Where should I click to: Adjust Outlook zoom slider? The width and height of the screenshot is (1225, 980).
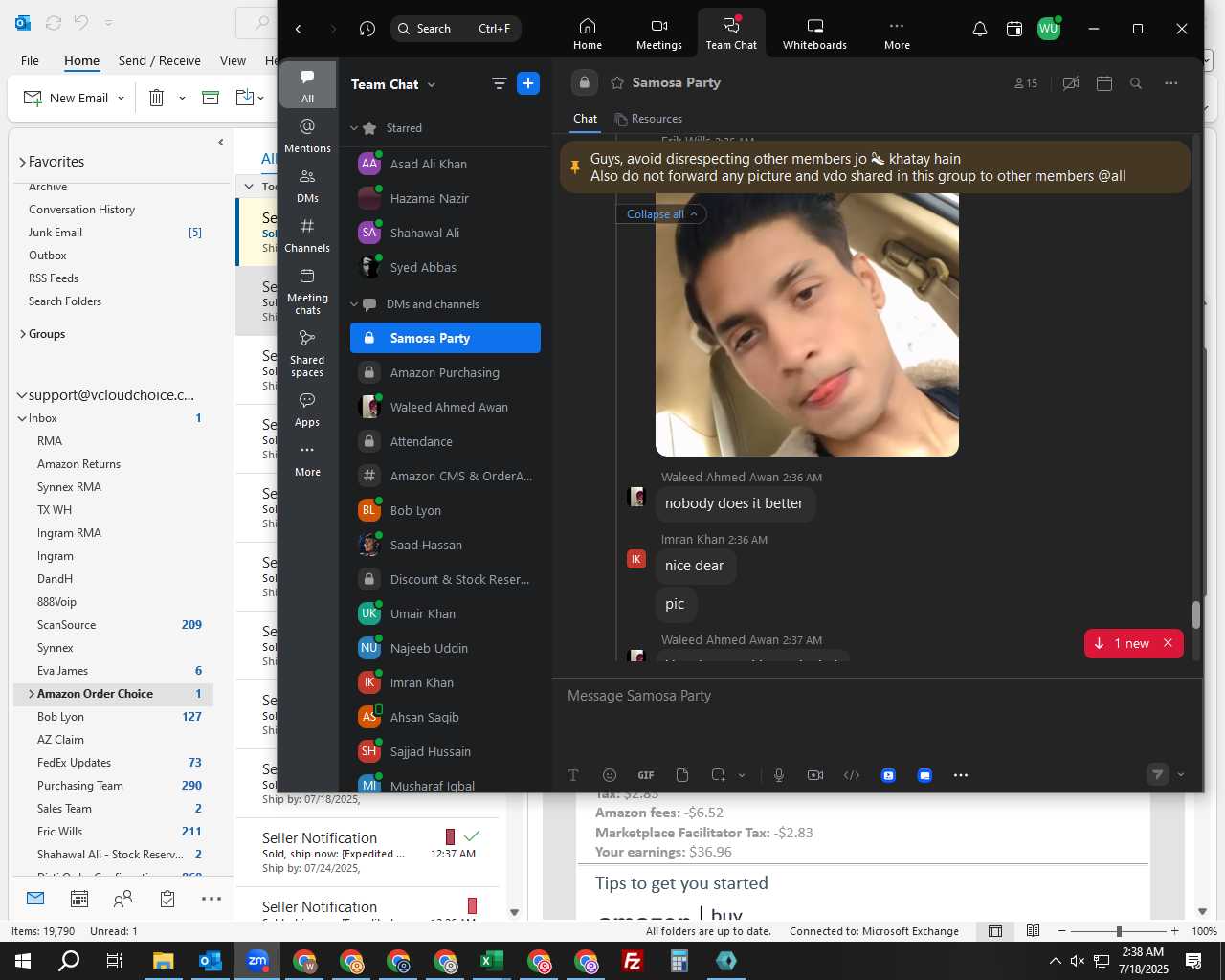(x=1119, y=931)
